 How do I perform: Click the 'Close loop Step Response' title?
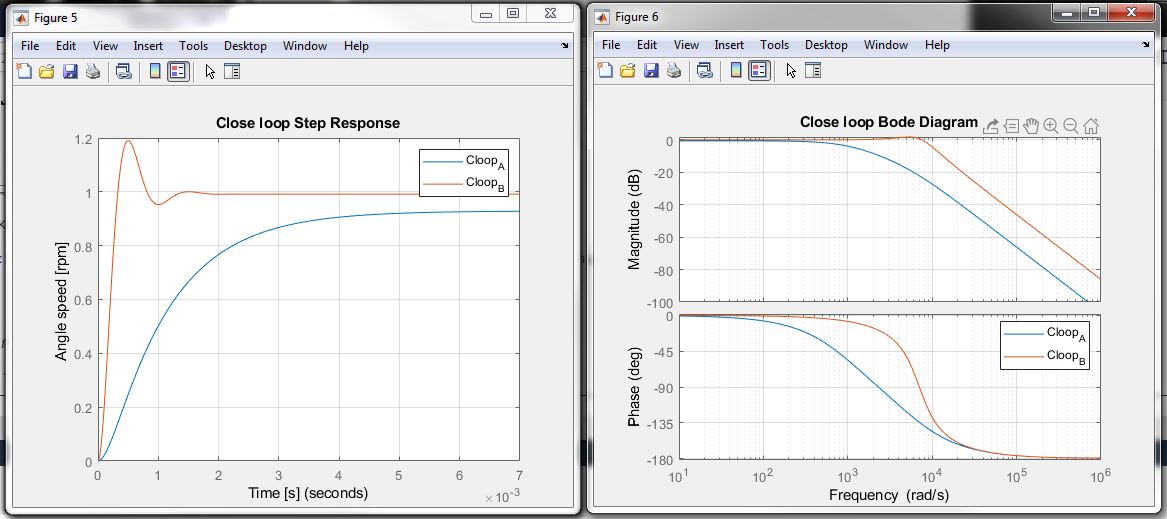click(307, 124)
